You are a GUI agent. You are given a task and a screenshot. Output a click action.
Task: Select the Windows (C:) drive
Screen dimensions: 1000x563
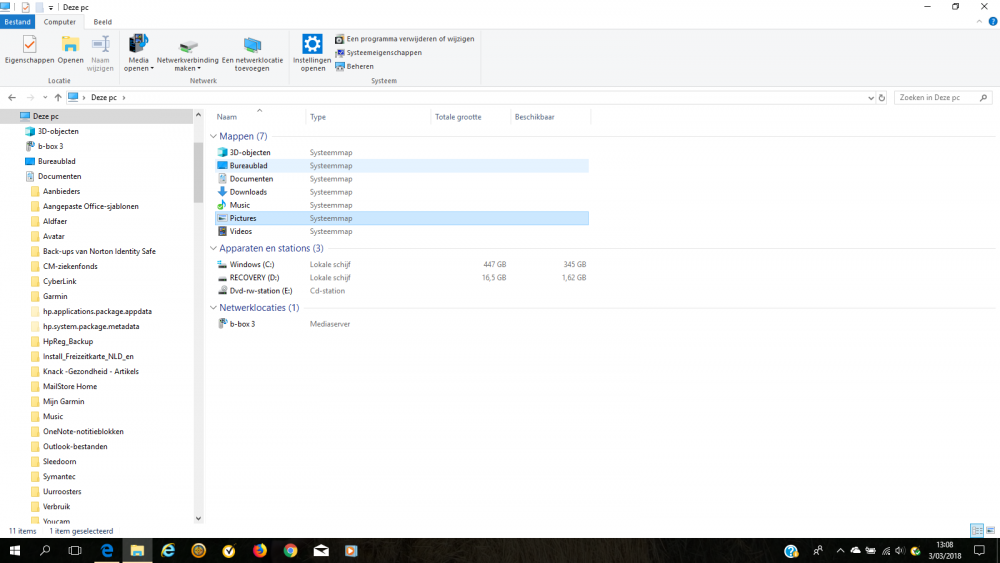[x=251, y=265]
